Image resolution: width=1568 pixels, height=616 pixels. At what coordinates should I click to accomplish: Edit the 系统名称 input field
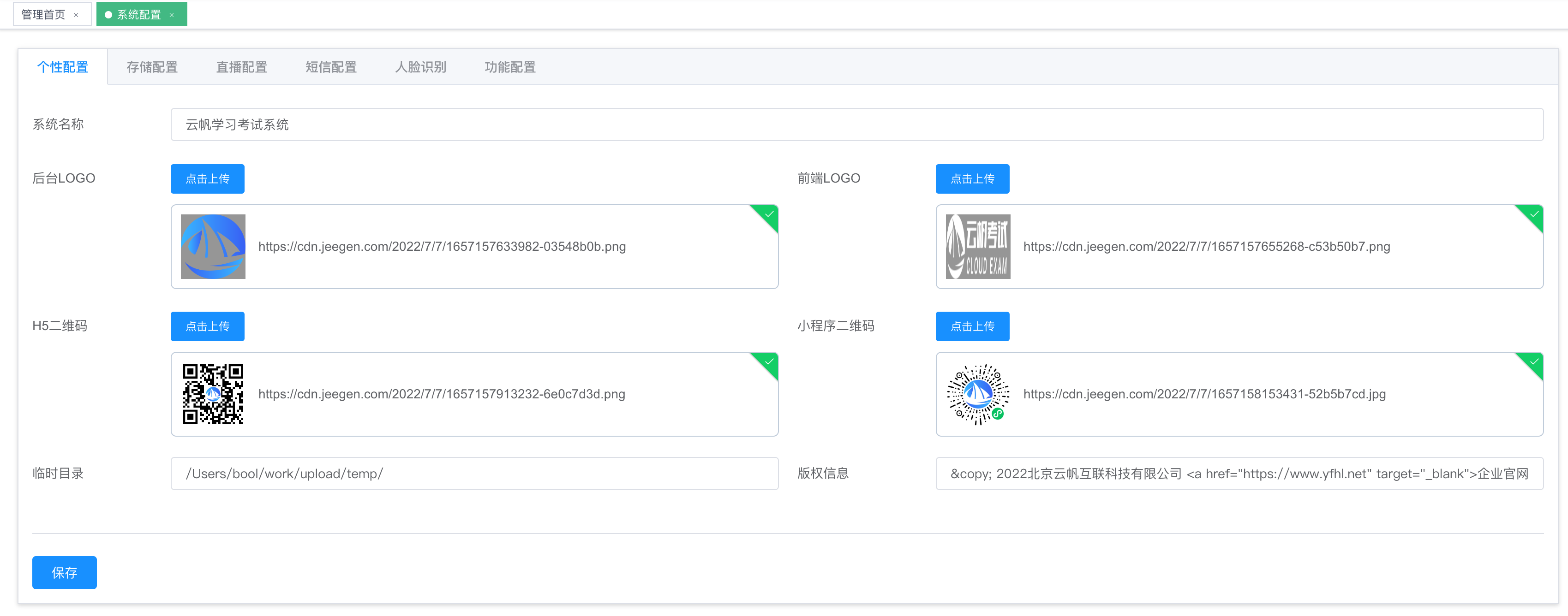(857, 124)
